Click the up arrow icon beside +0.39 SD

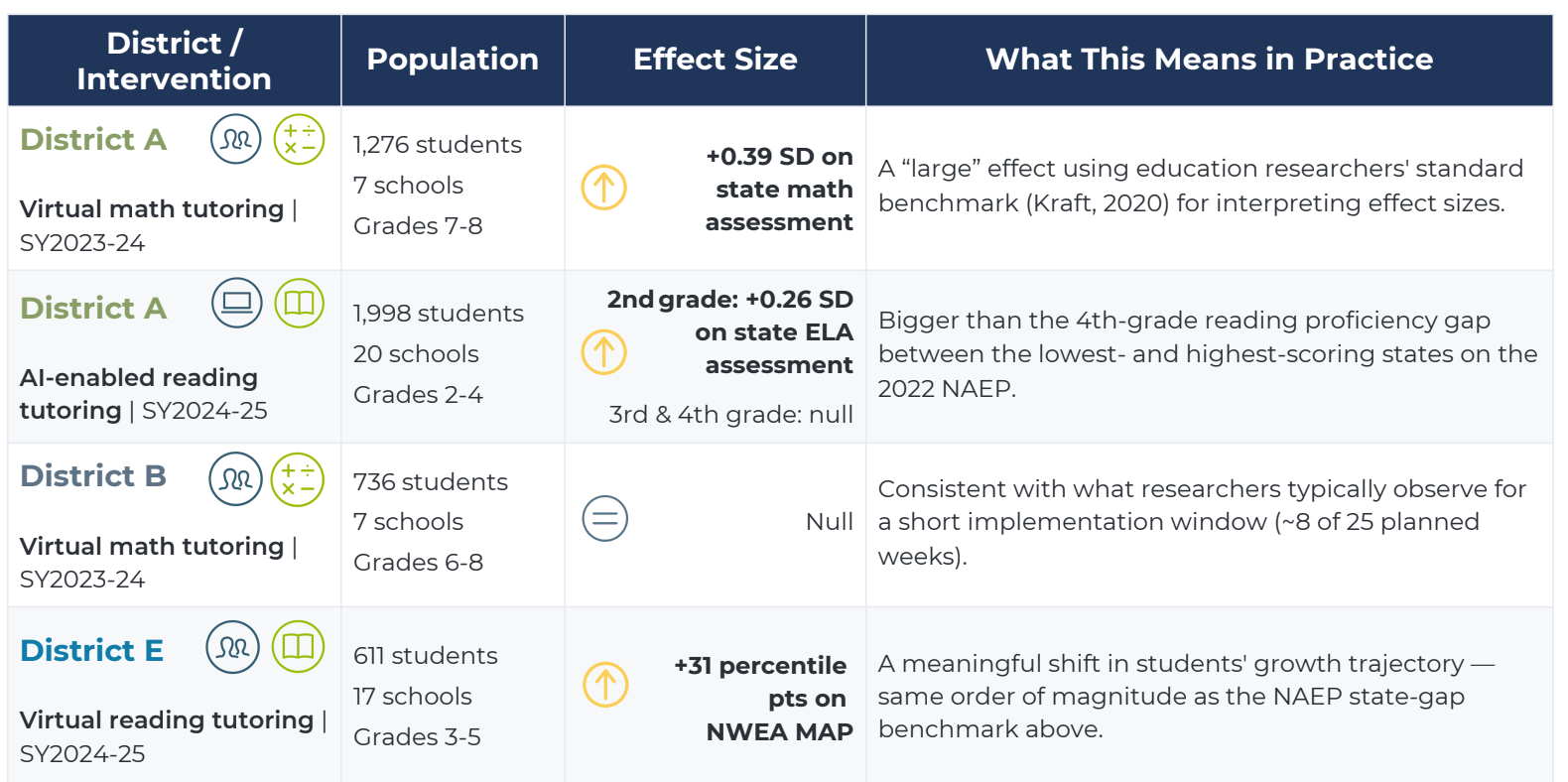point(604,187)
